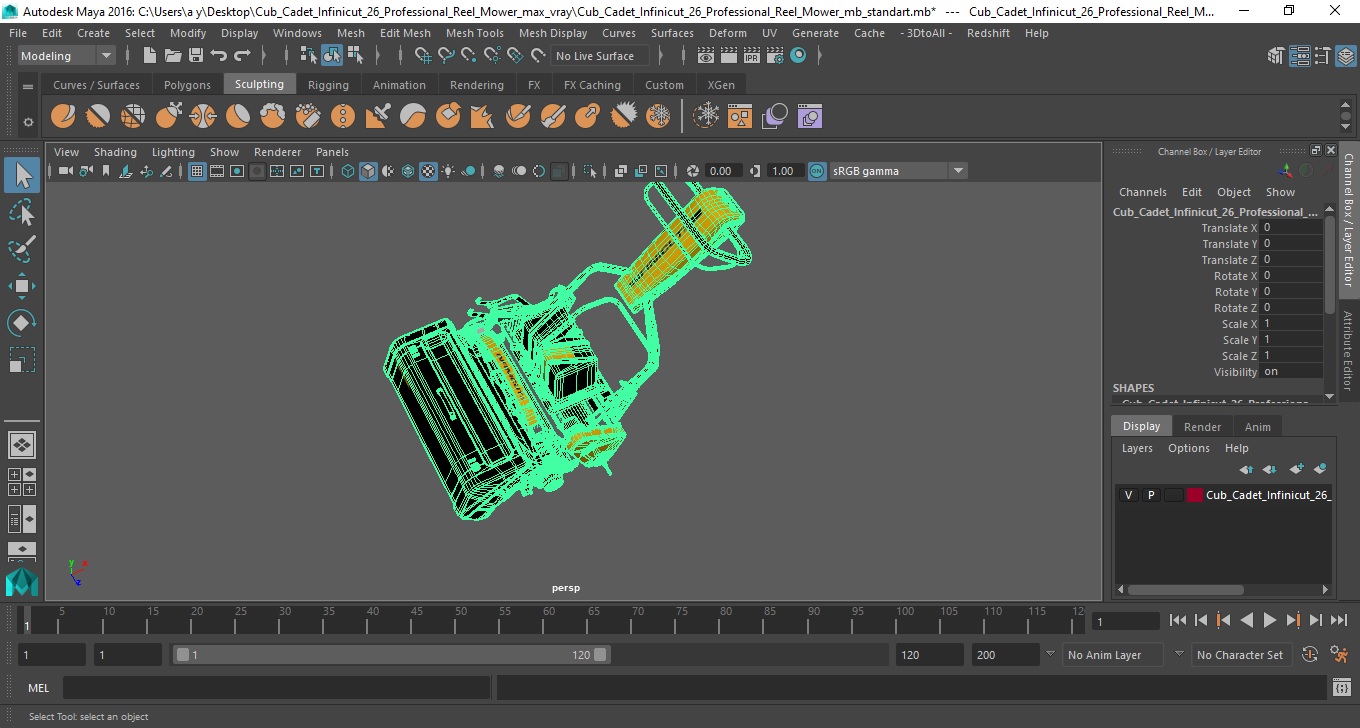The height and width of the screenshot is (728, 1360).
Task: Open the Render Settings clapperboard icon
Action: click(x=775, y=56)
